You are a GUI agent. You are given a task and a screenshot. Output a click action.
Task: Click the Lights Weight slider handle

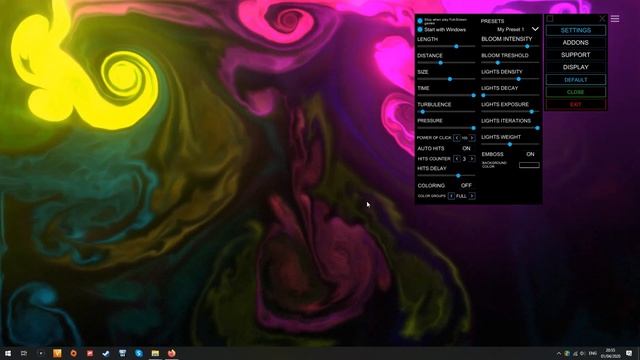(509, 144)
